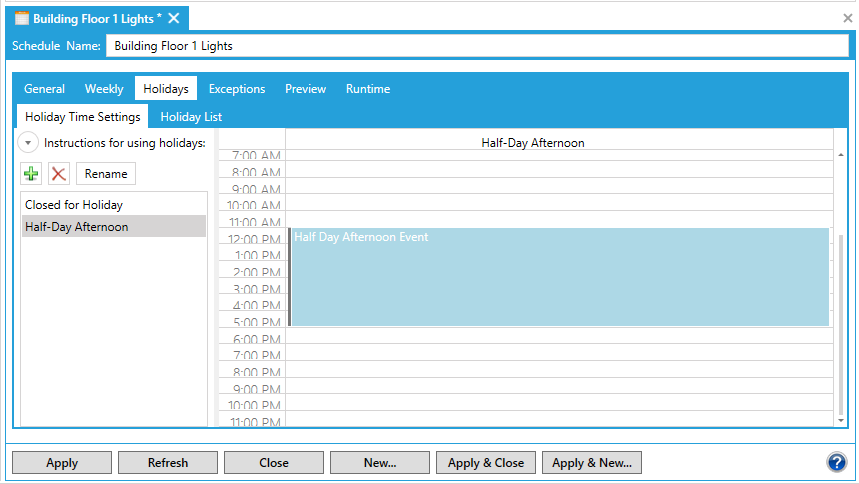Click the Refresh button
The image size is (859, 484).
coord(168,463)
